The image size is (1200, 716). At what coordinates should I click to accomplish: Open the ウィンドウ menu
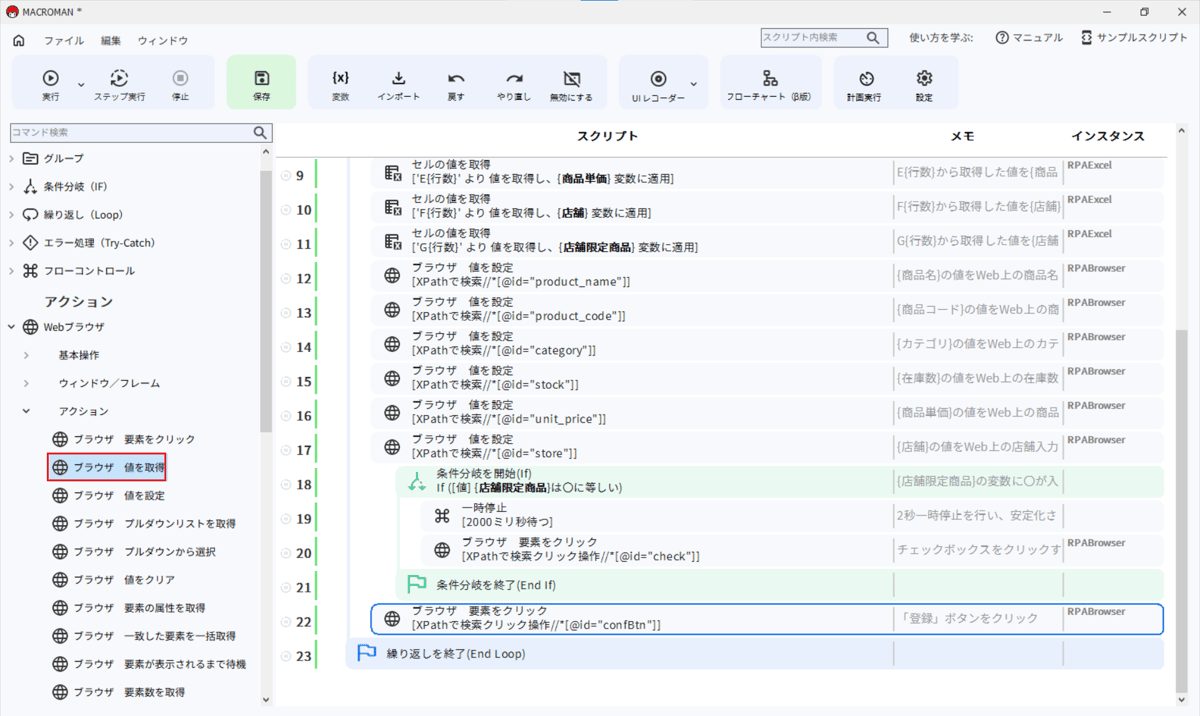tap(163, 41)
